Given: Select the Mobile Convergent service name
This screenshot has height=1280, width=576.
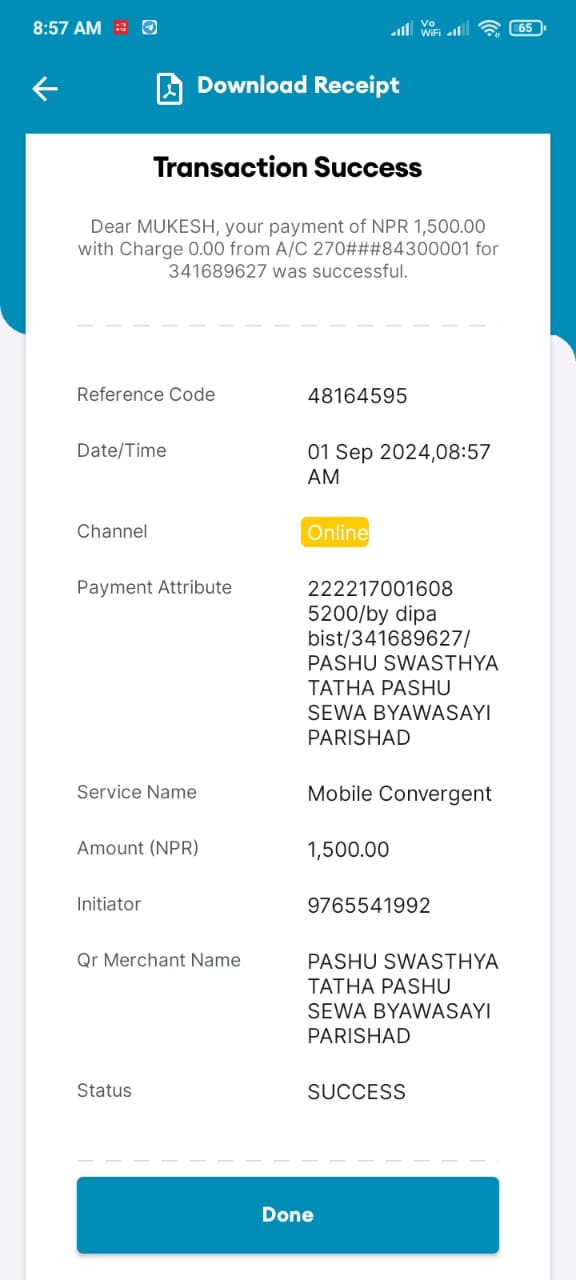Looking at the screenshot, I should tap(400, 794).
